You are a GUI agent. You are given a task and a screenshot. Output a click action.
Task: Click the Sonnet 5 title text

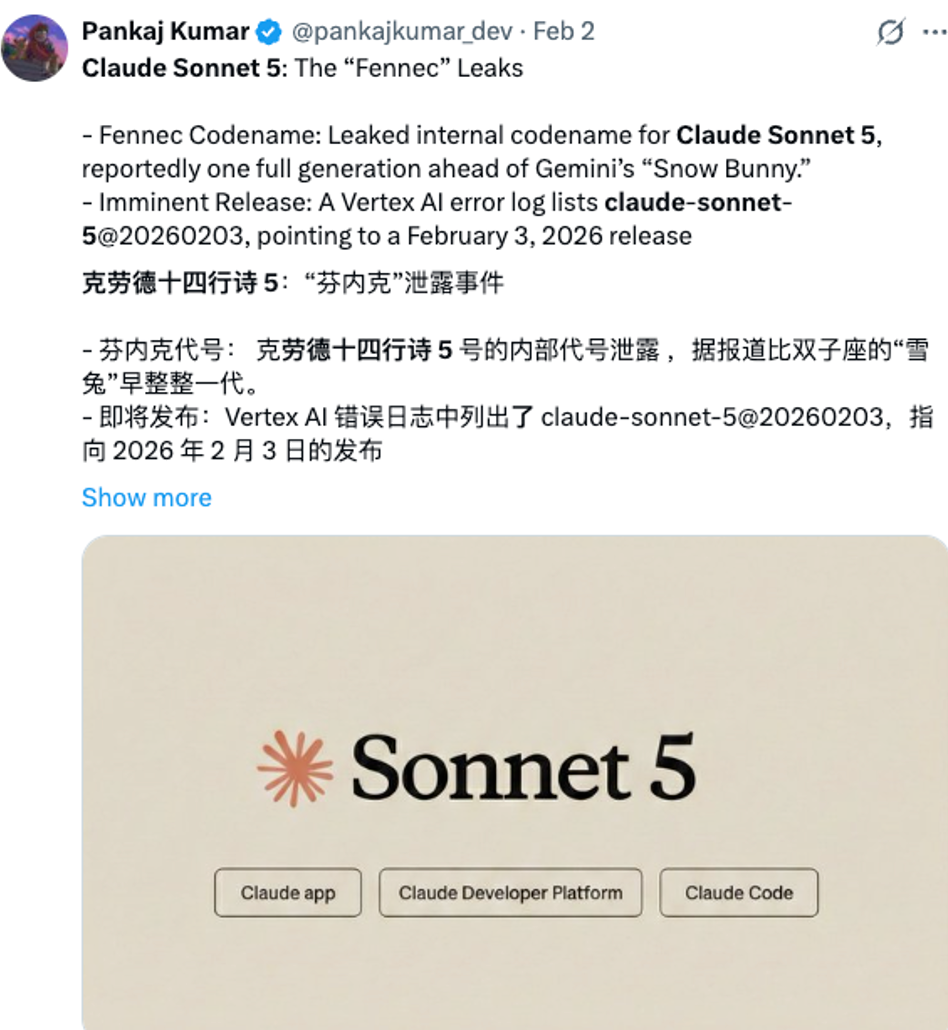(524, 767)
